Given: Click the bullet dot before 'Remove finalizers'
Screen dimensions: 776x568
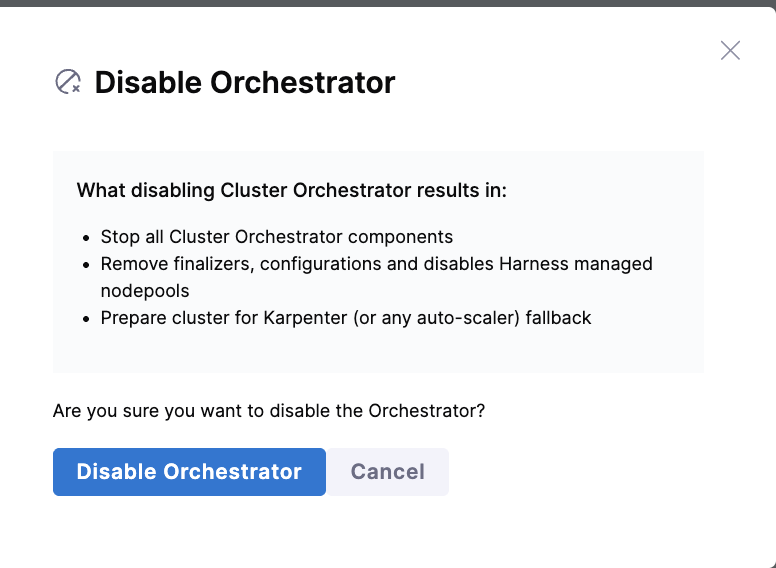Looking at the screenshot, I should pyautogui.click(x=85, y=265).
